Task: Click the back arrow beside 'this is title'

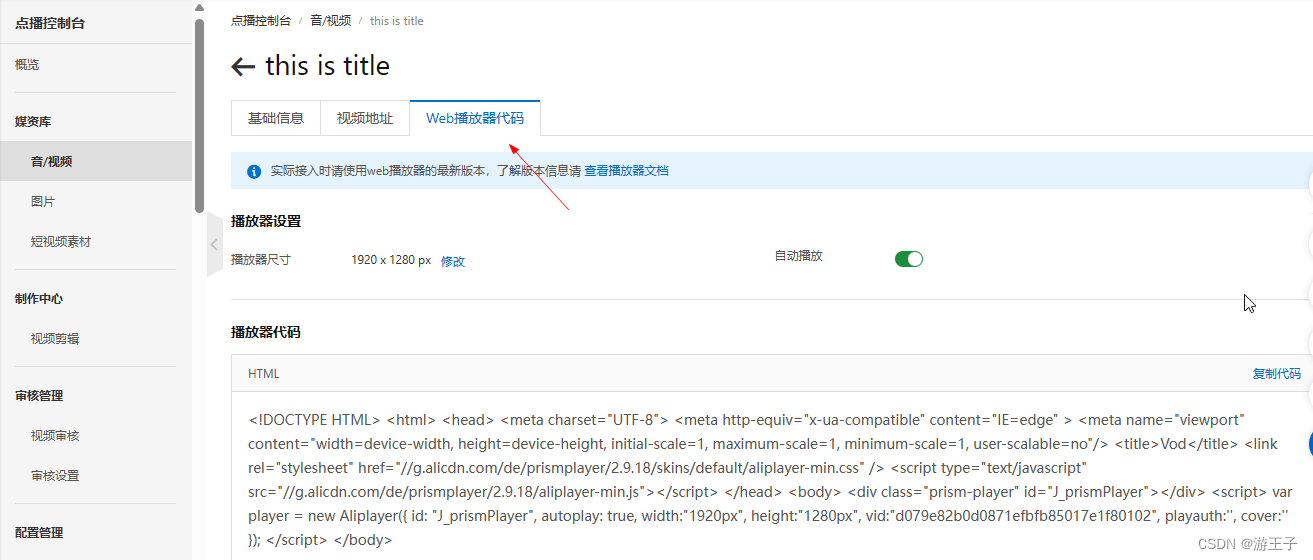Action: pyautogui.click(x=243, y=67)
